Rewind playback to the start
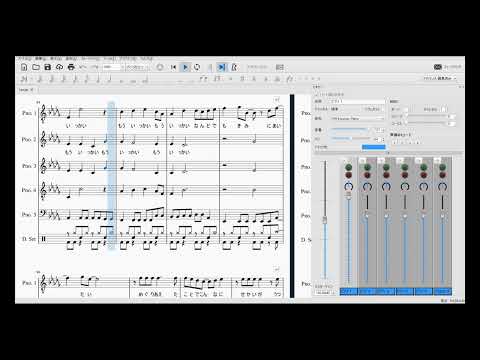Screen dimensions: 480x360 click(173, 67)
